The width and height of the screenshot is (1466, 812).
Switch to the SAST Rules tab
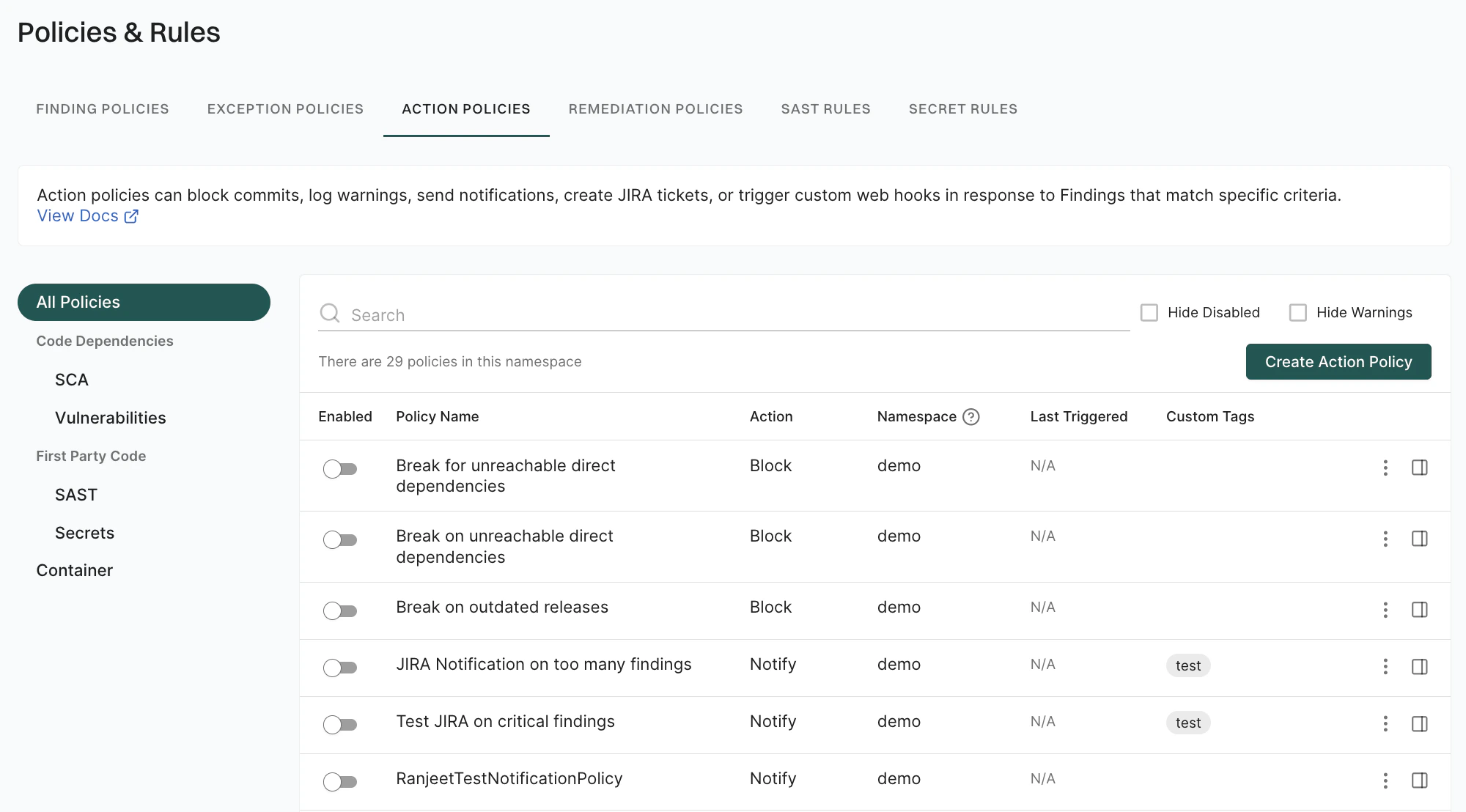pos(825,109)
